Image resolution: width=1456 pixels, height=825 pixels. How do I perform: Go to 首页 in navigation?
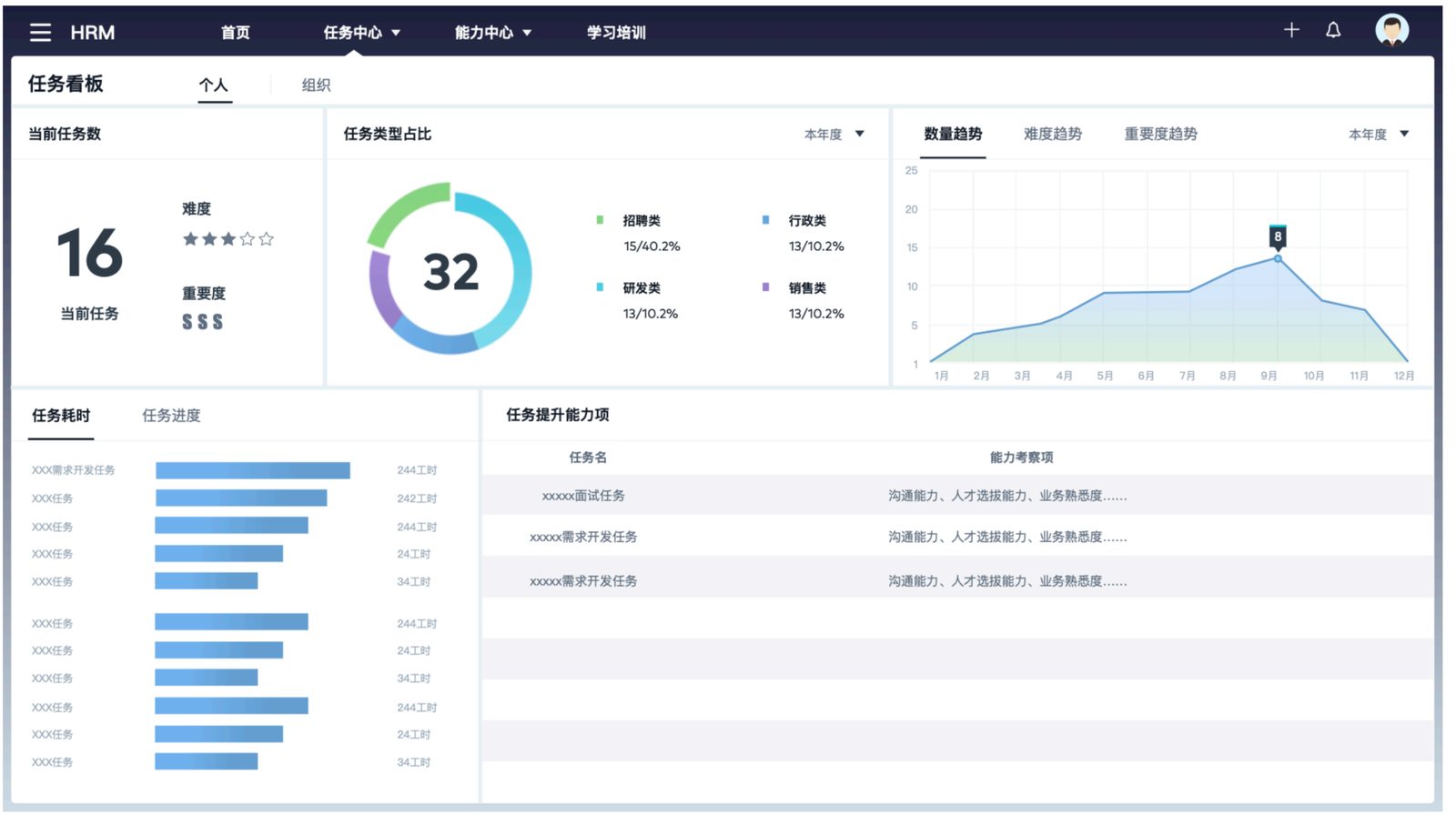tap(236, 33)
